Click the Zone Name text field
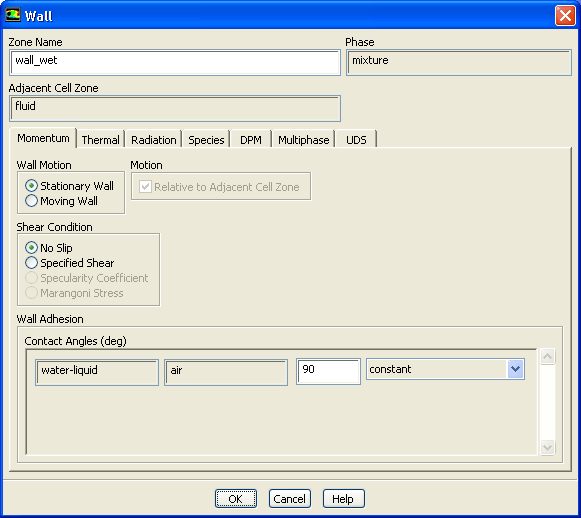The image size is (581, 518). point(175,63)
